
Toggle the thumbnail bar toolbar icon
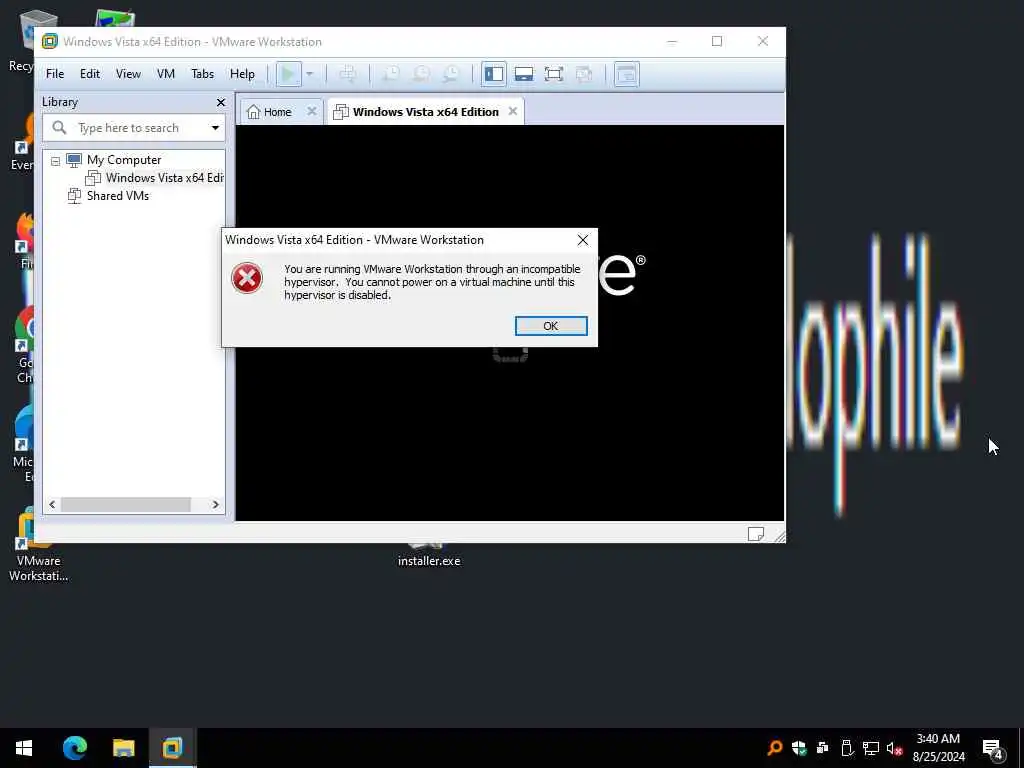(524, 74)
